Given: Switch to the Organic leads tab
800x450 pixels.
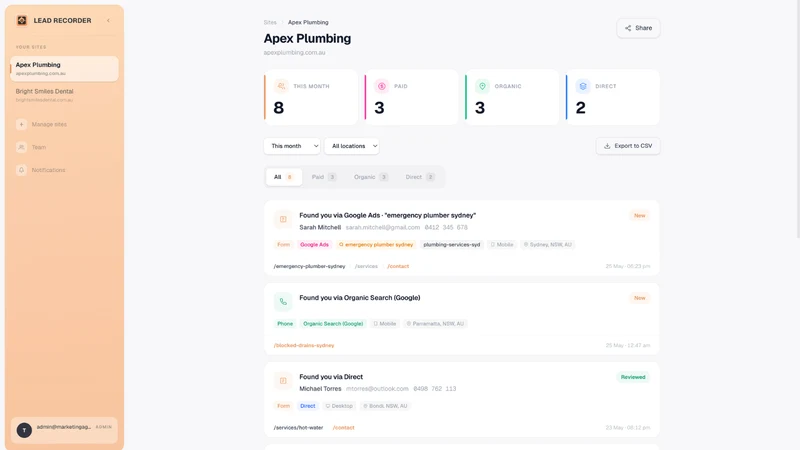Looking at the screenshot, I should coord(371,177).
